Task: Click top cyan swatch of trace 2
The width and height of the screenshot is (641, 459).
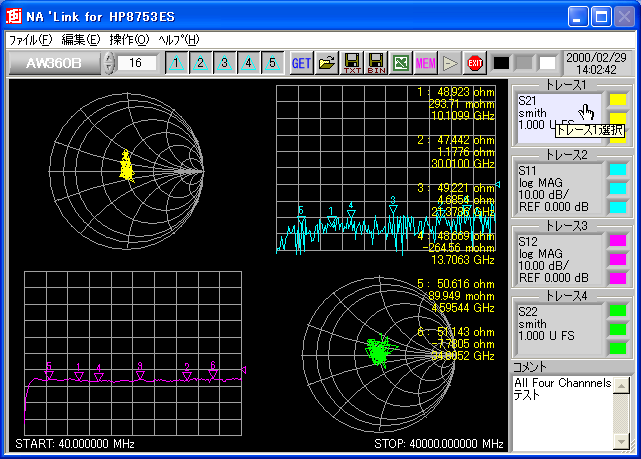Action: (x=618, y=170)
